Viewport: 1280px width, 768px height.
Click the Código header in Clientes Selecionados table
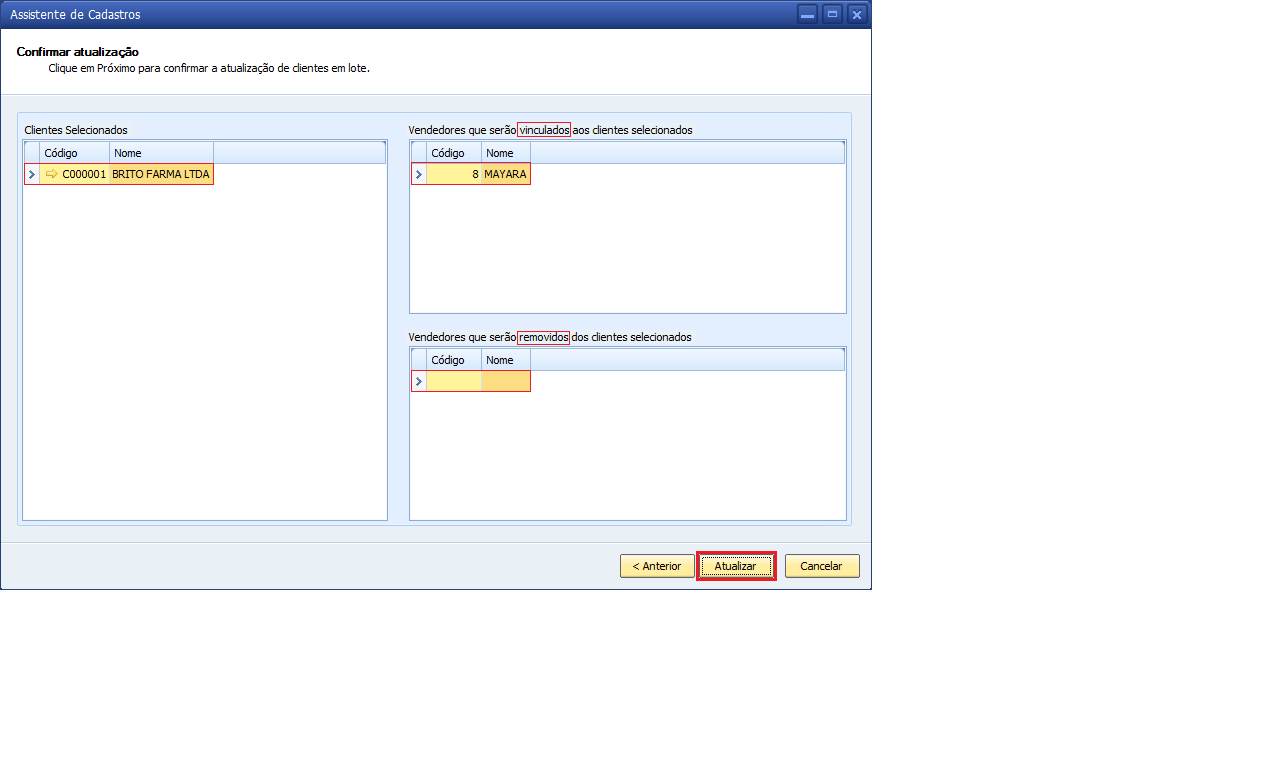(x=75, y=153)
